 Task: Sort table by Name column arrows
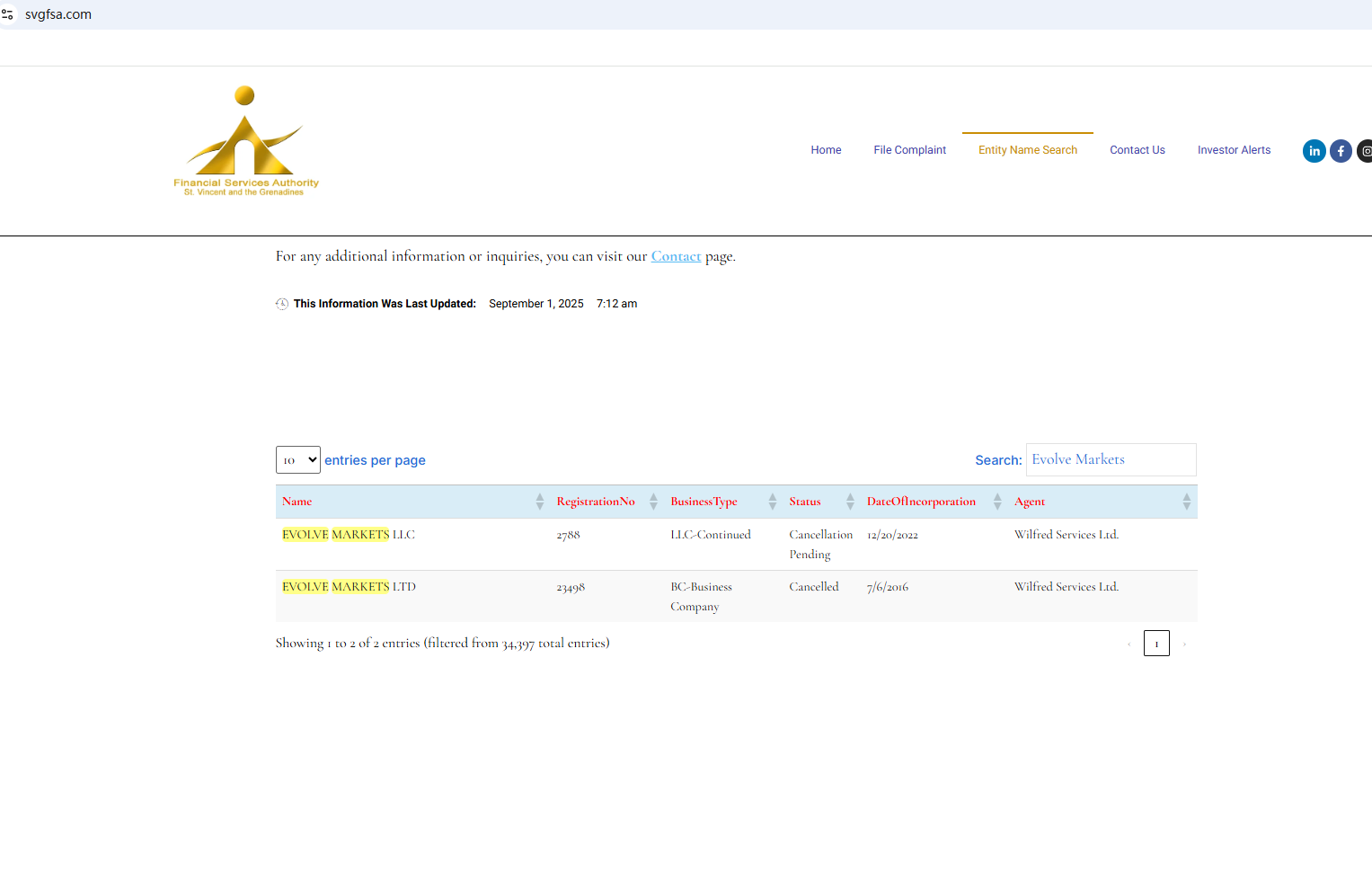coord(539,502)
